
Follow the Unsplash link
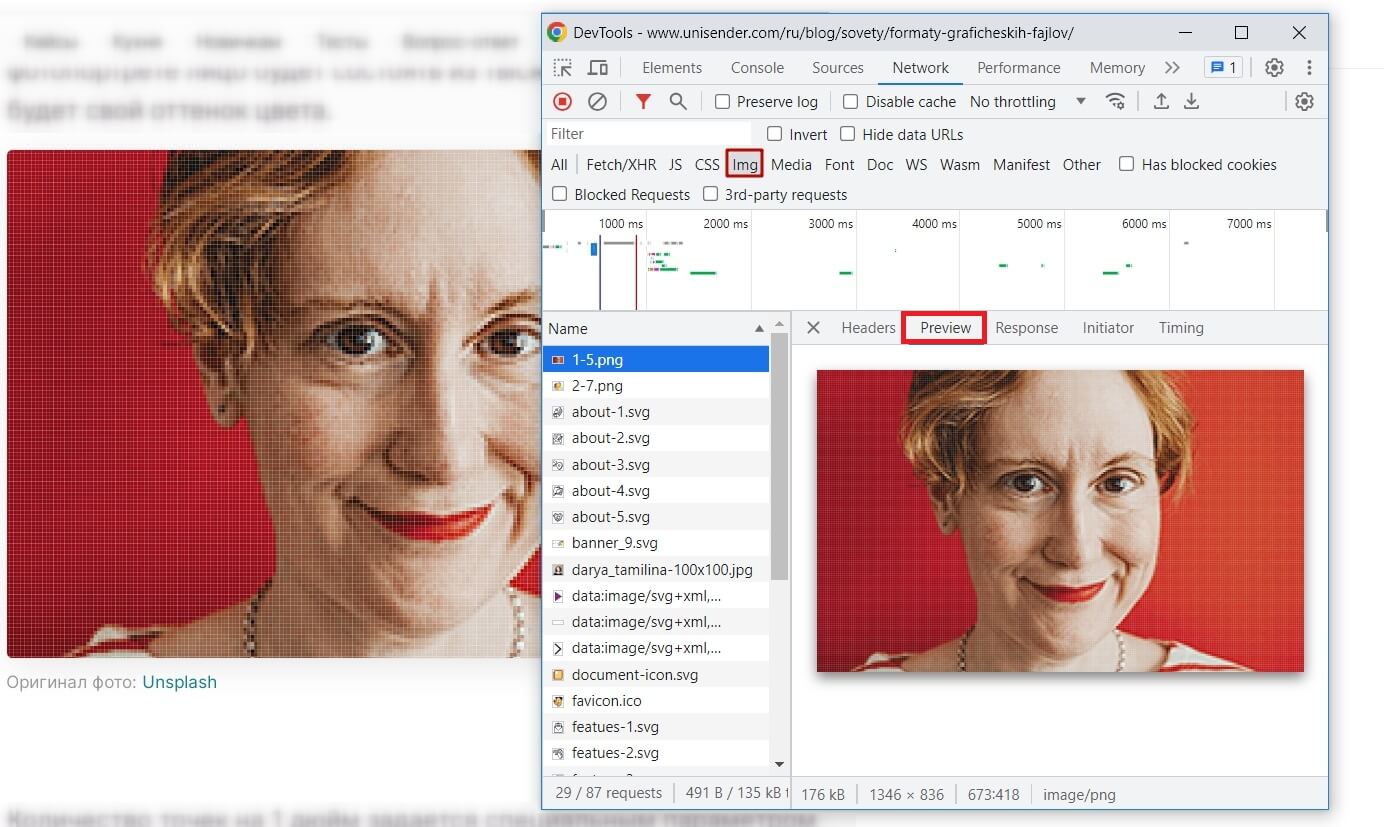click(x=179, y=682)
